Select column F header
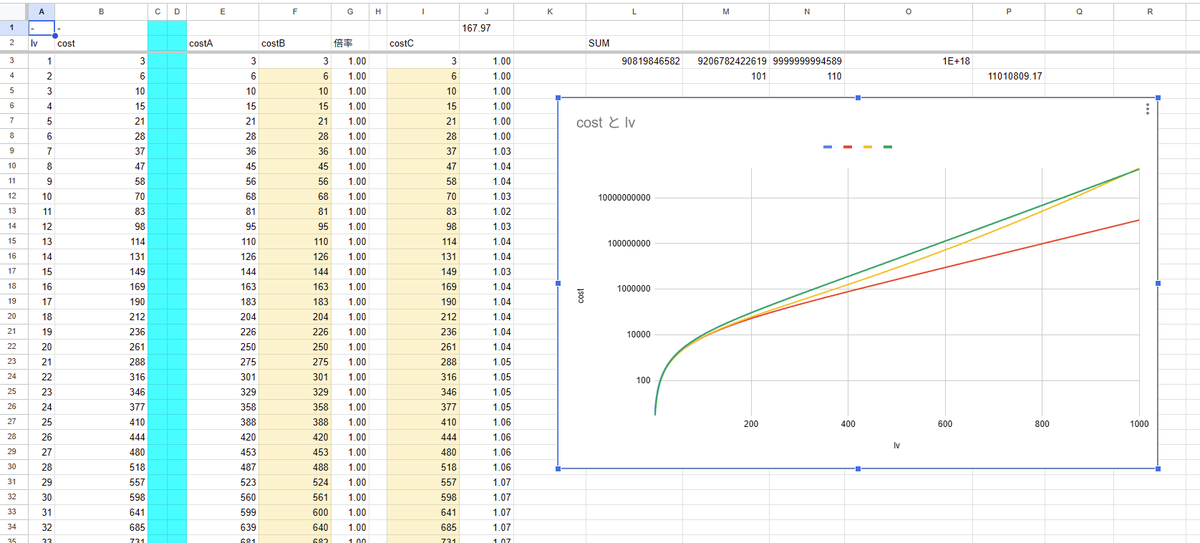Screen dimensions: 1200x543 pyautogui.click(x=294, y=11)
